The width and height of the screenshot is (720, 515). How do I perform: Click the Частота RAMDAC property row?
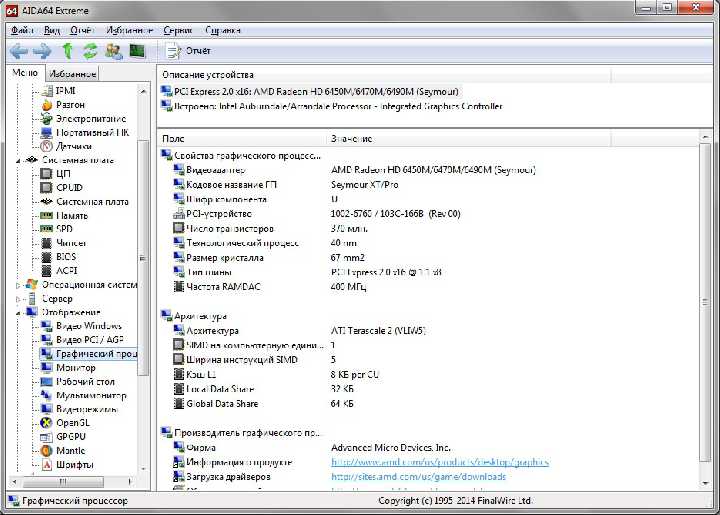tap(269, 286)
